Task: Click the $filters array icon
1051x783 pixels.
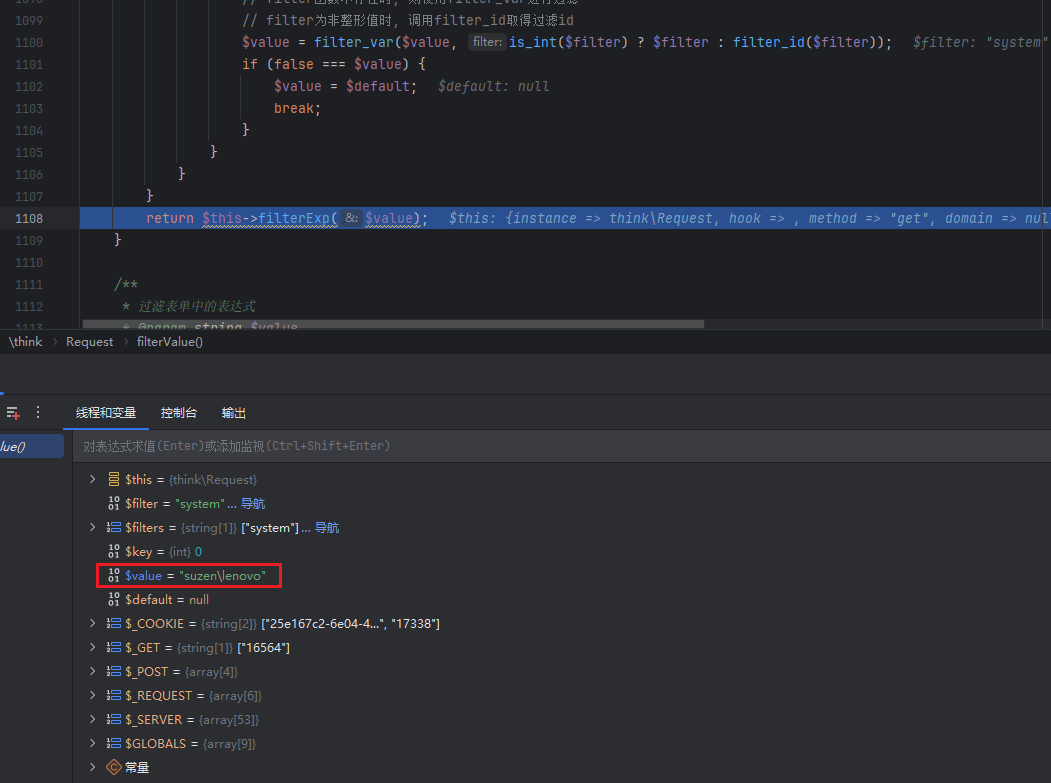Action: 114,528
